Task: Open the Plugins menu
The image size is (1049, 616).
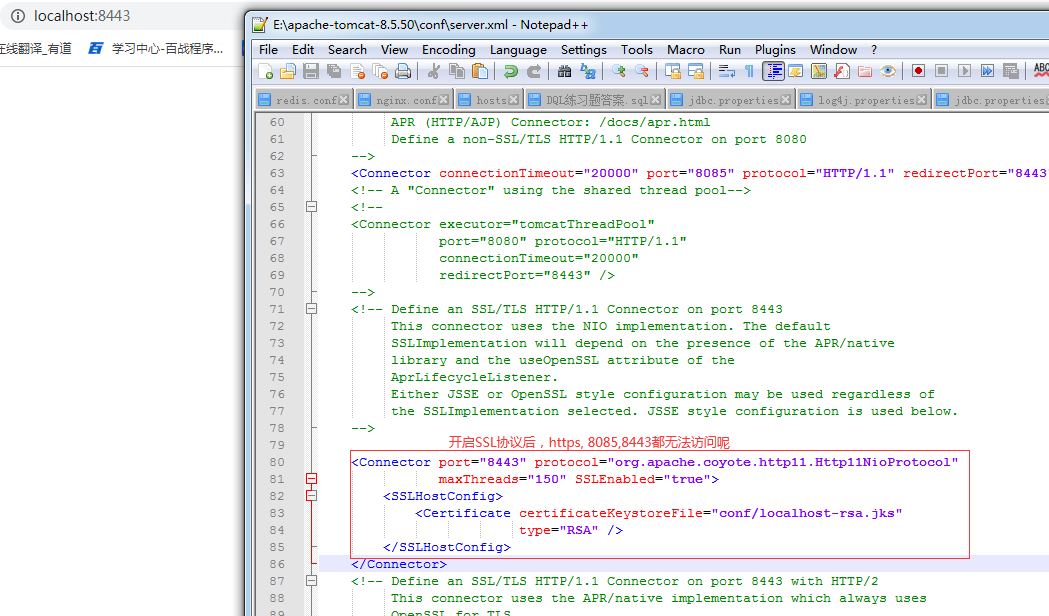Action: tap(775, 49)
